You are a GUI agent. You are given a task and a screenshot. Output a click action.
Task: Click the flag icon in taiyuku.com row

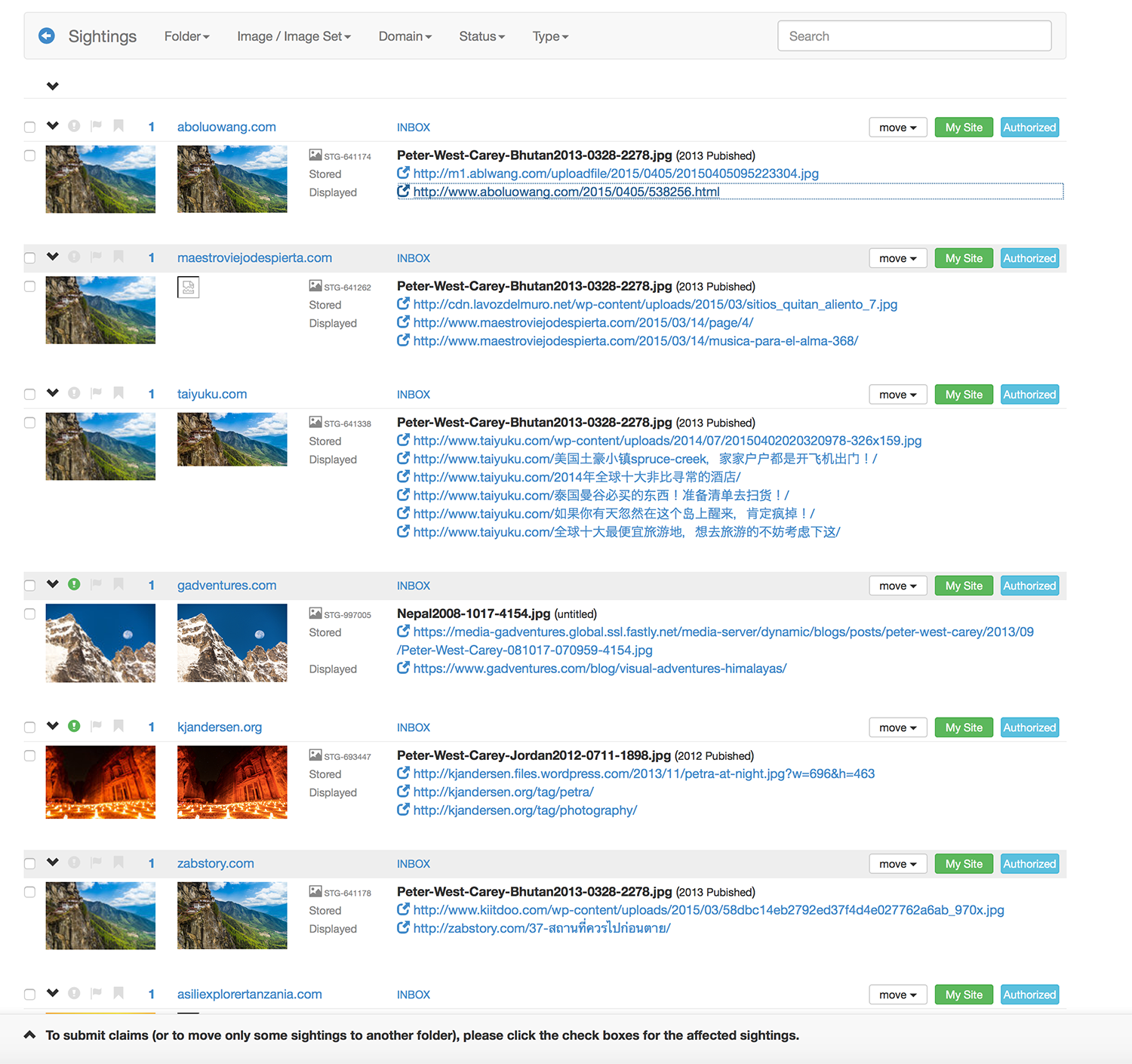pyautogui.click(x=97, y=393)
